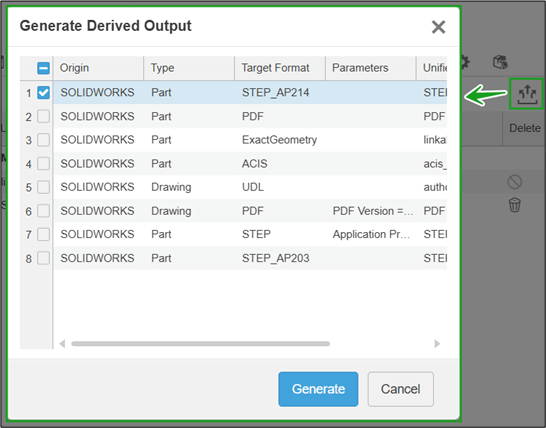The height and width of the screenshot is (428, 546).
Task: Click the horizontal scrollbar thumb
Action: tap(201, 344)
